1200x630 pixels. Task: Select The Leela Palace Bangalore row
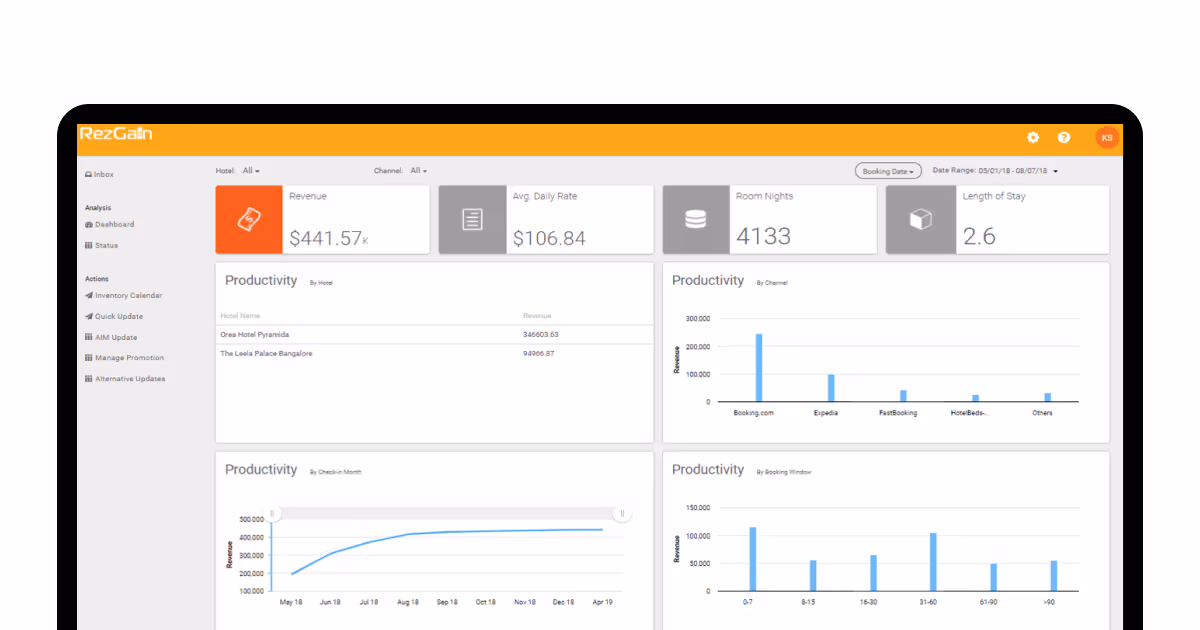[x=434, y=353]
